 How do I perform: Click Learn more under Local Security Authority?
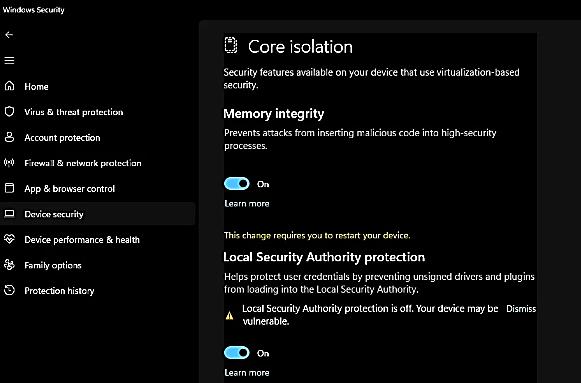click(247, 373)
